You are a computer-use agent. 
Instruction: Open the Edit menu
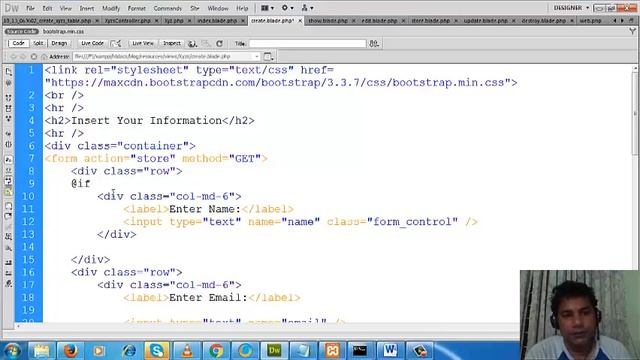pos(47,8)
